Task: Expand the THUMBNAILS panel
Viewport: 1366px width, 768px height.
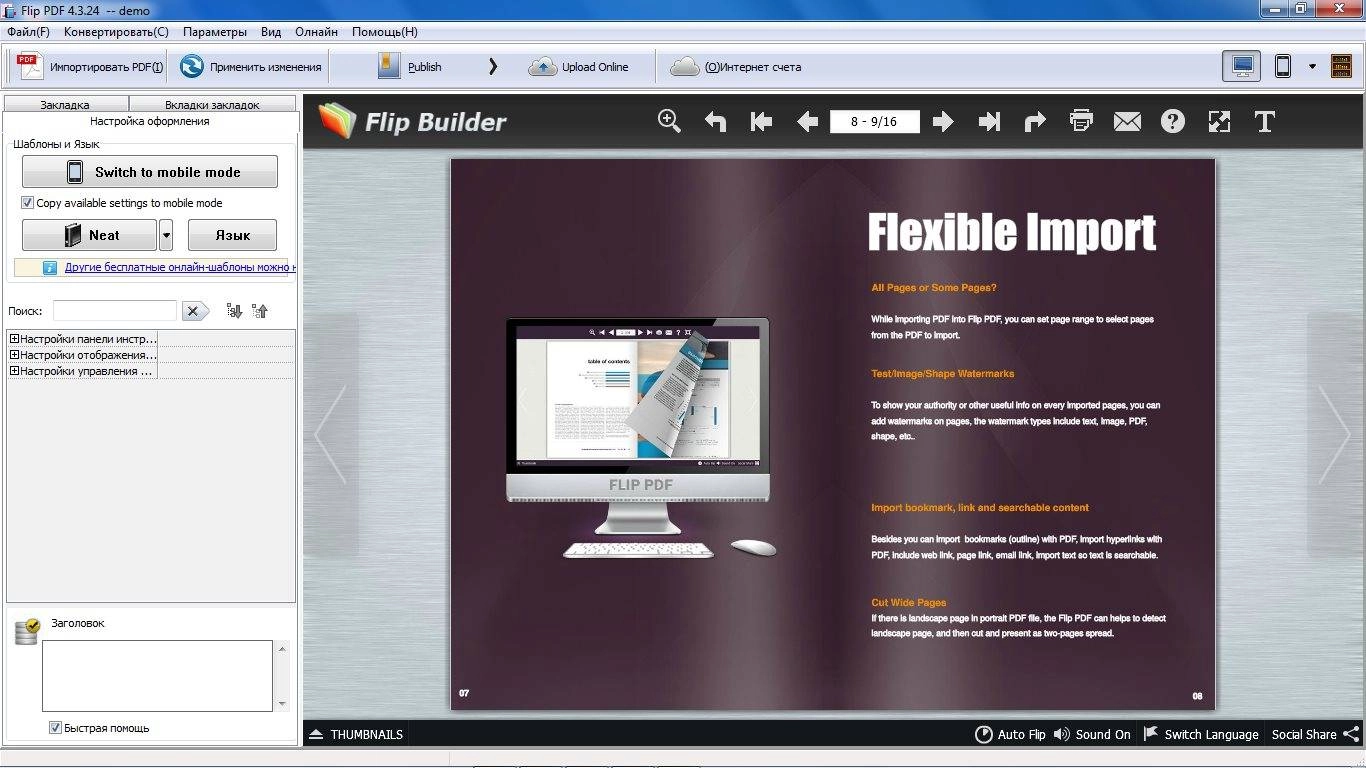Action: 356,734
